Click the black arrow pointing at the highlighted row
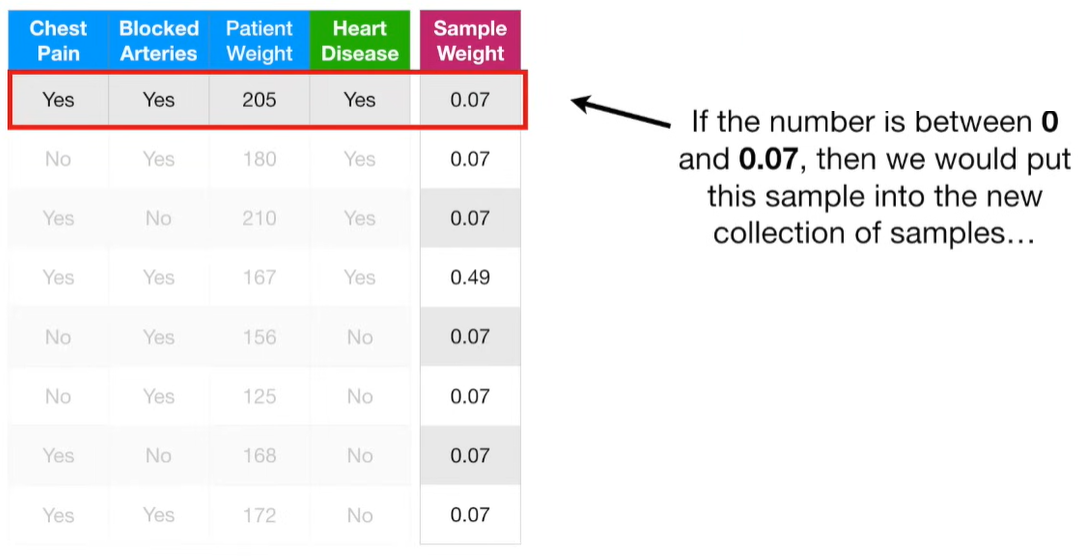 coord(621,112)
